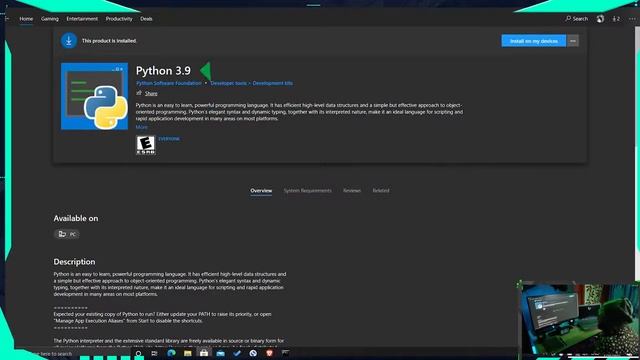Screen dimensions: 640x360
Task: Open Python Software Foundation publisher link
Action: point(169,83)
